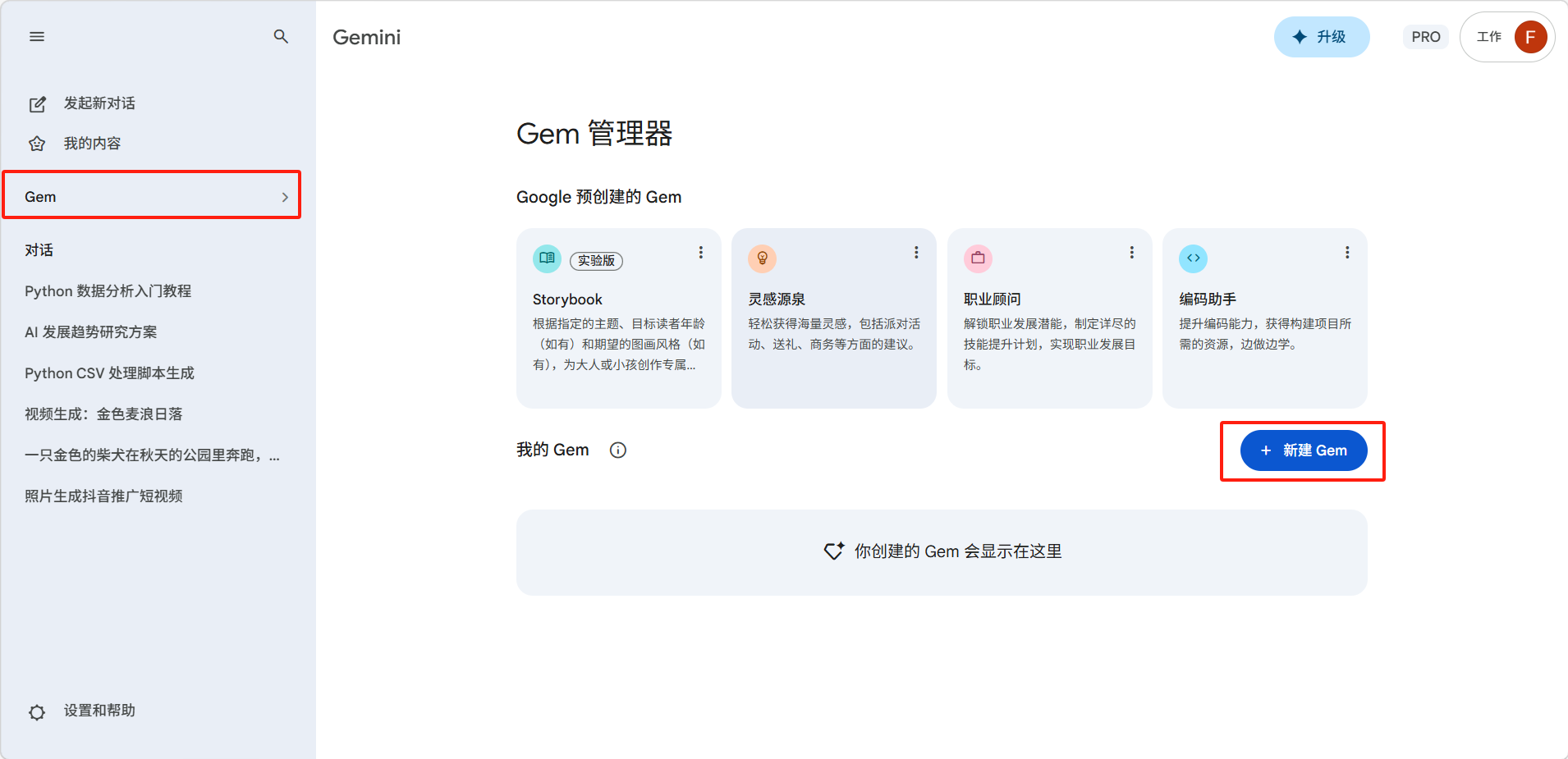
Task: Open the hamburger main menu
Action: [37, 37]
